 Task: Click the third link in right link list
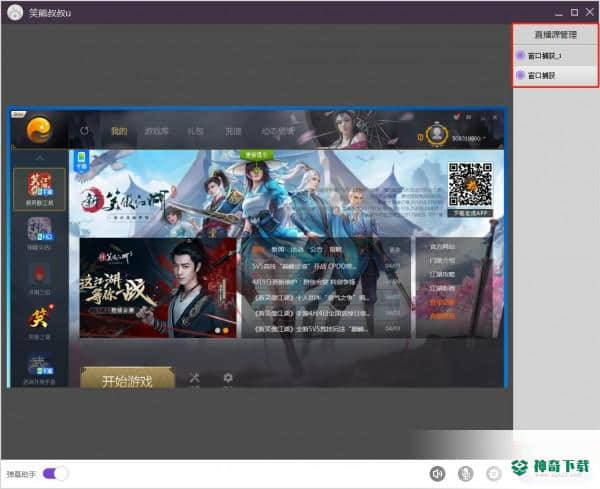pyautogui.click(x=442, y=274)
